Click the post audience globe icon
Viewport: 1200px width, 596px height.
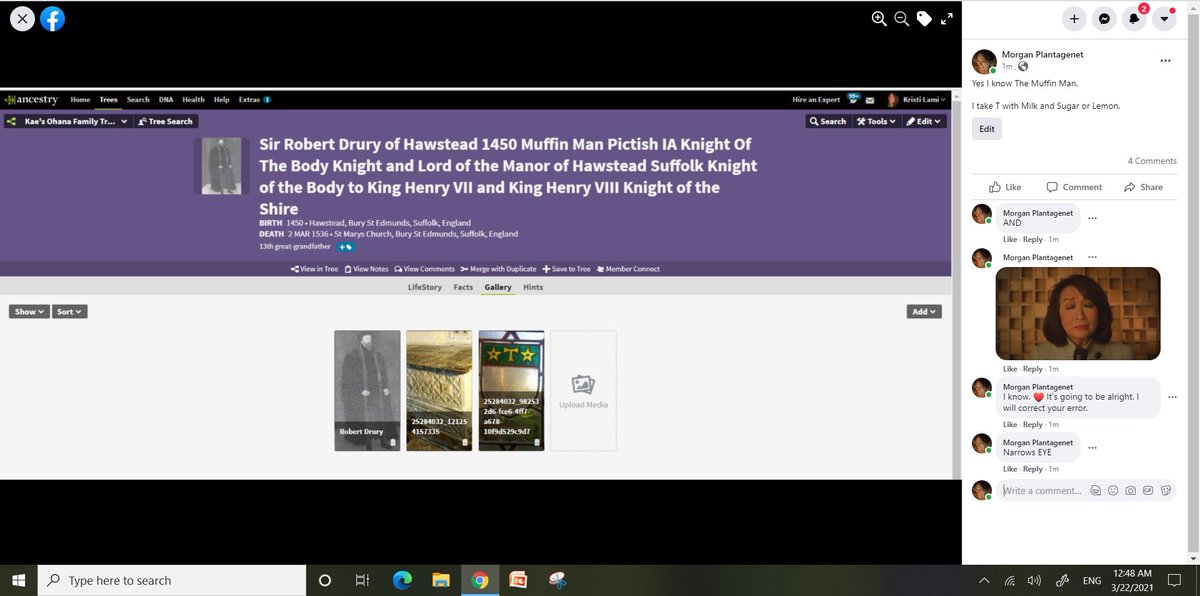(1022, 66)
